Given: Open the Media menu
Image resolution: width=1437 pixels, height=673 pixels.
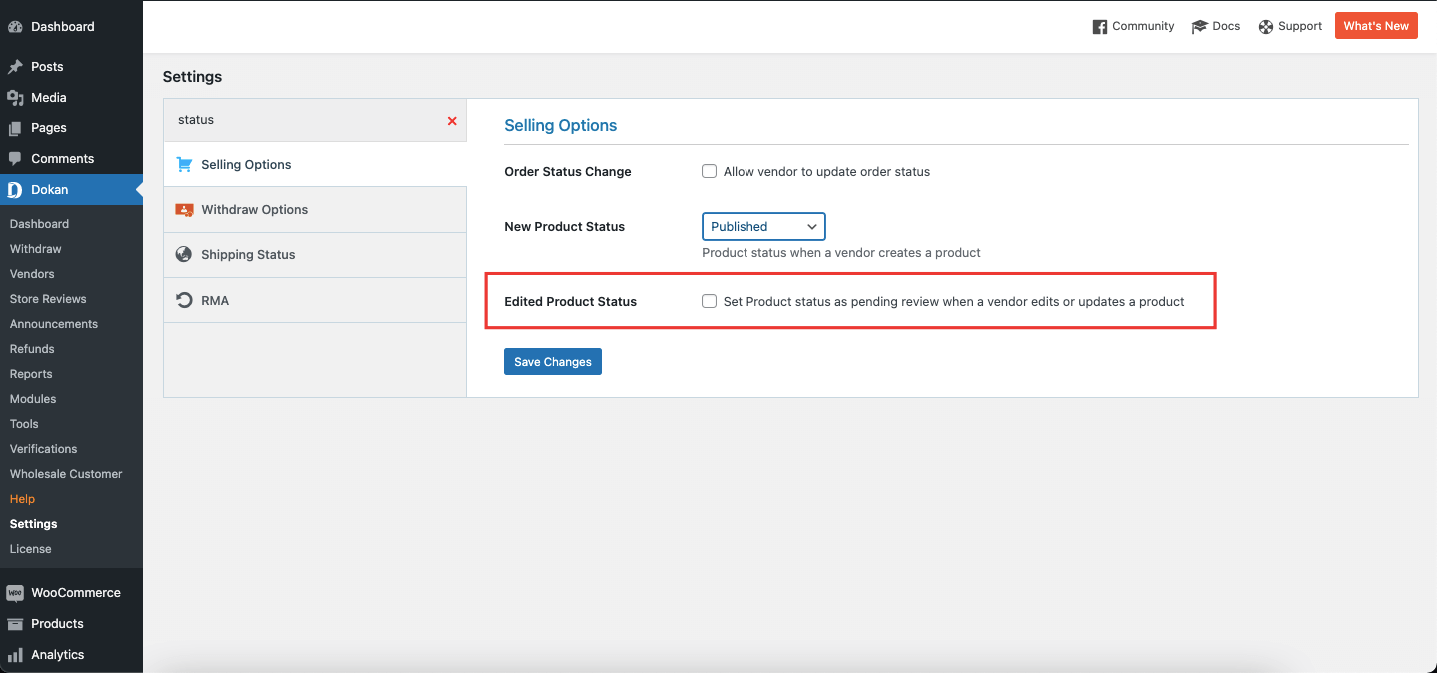Looking at the screenshot, I should [71, 98].
